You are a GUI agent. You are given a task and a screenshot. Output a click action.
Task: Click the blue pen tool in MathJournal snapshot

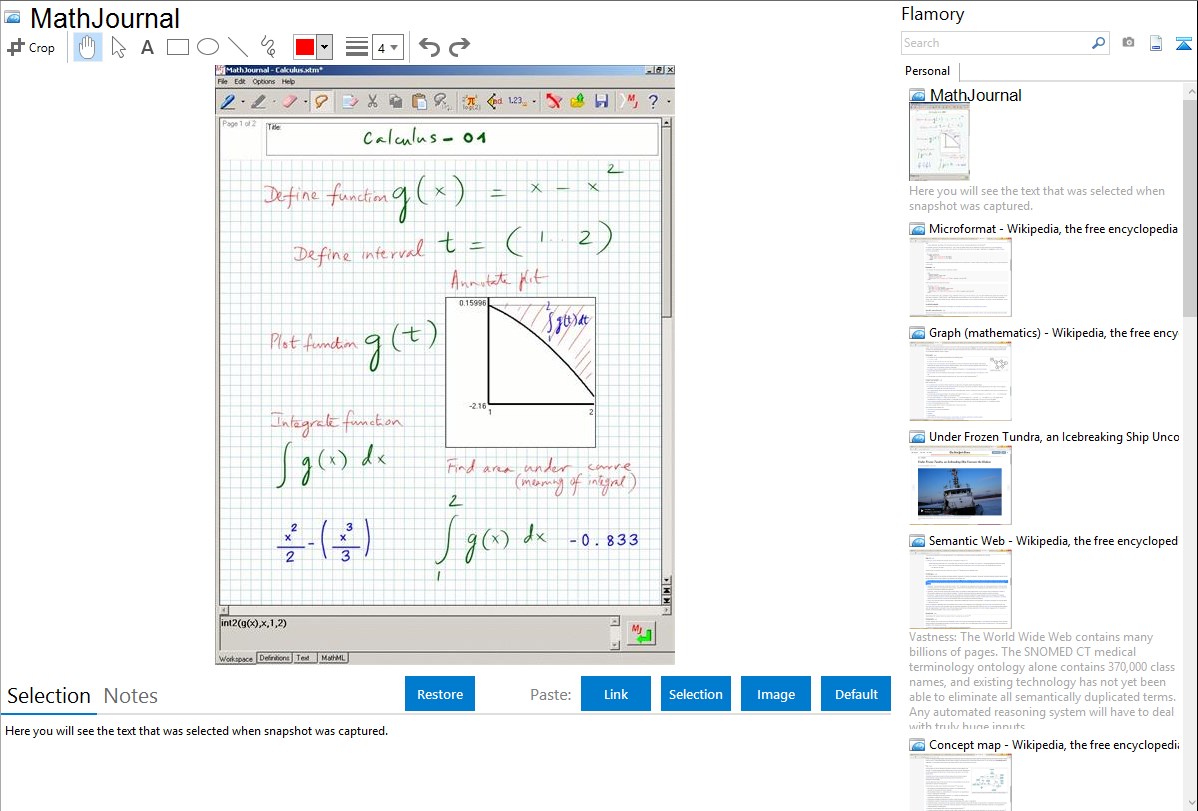coord(228,101)
